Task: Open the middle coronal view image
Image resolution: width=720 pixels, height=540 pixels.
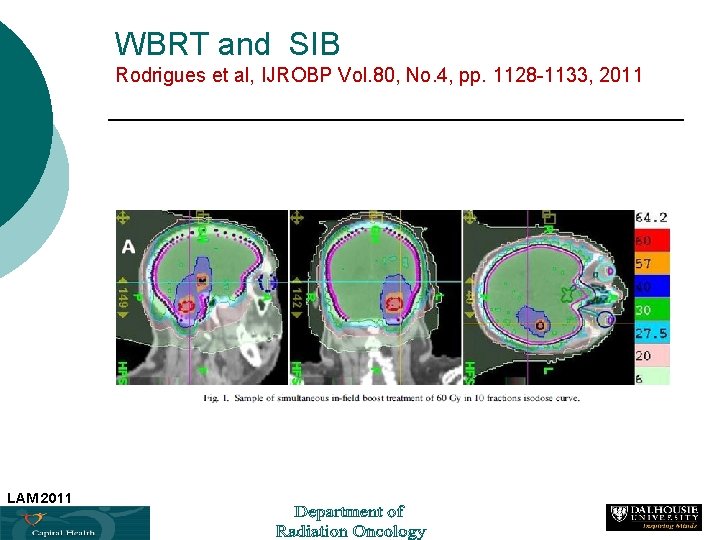Action: click(x=375, y=298)
